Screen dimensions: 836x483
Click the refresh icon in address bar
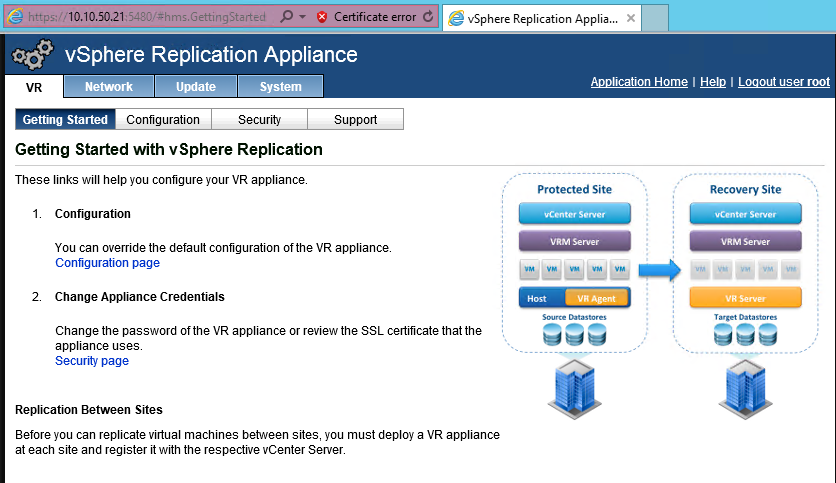pos(429,17)
